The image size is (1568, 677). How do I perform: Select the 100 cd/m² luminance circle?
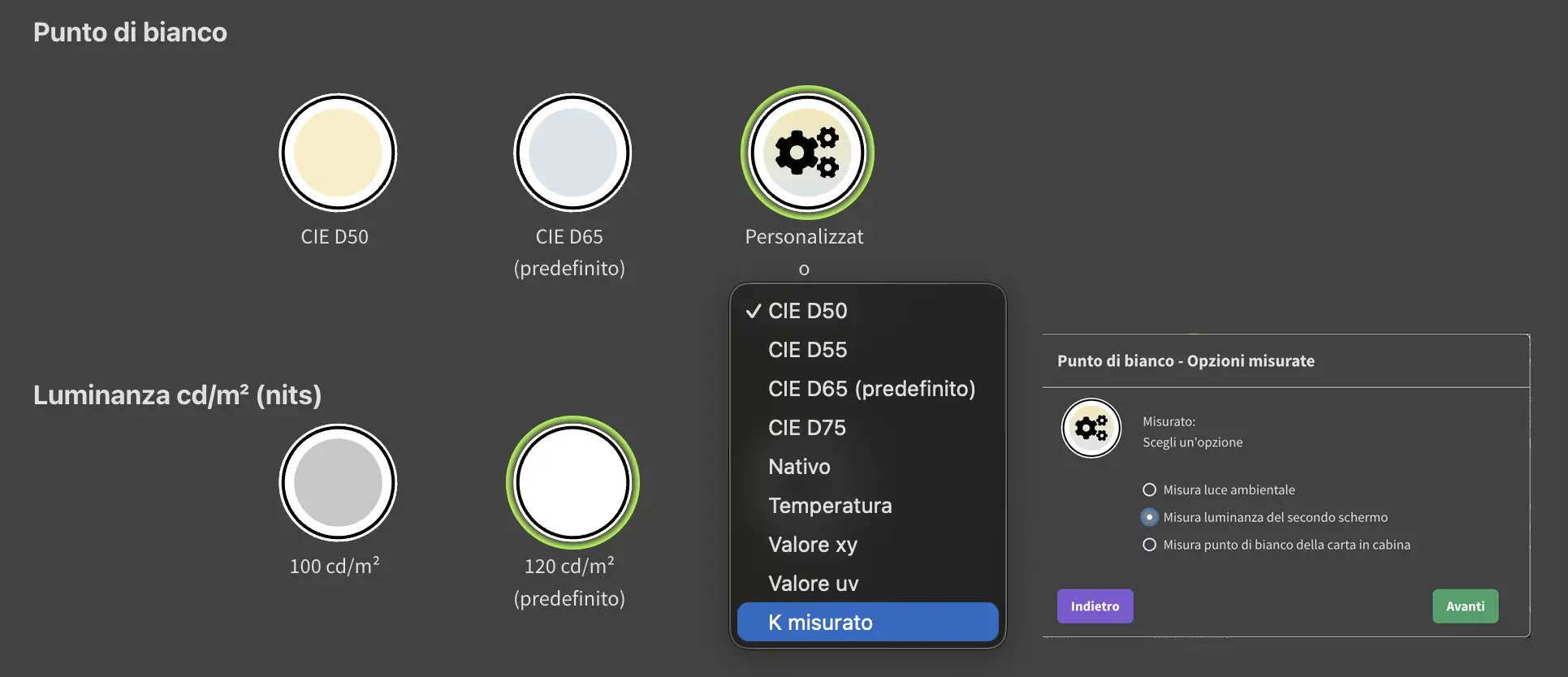338,482
